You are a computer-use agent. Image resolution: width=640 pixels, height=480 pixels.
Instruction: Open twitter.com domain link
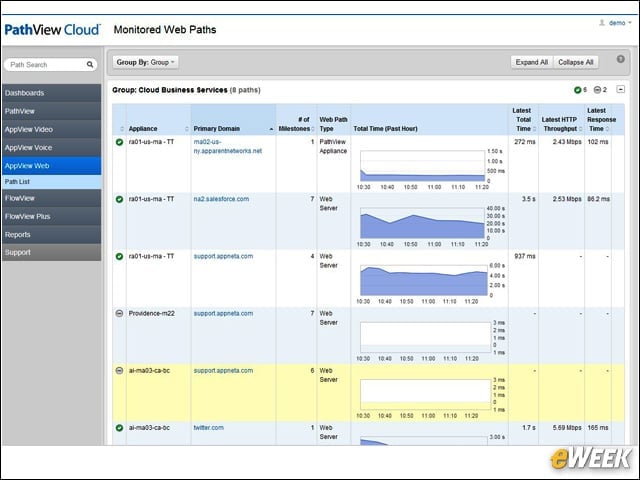point(209,428)
